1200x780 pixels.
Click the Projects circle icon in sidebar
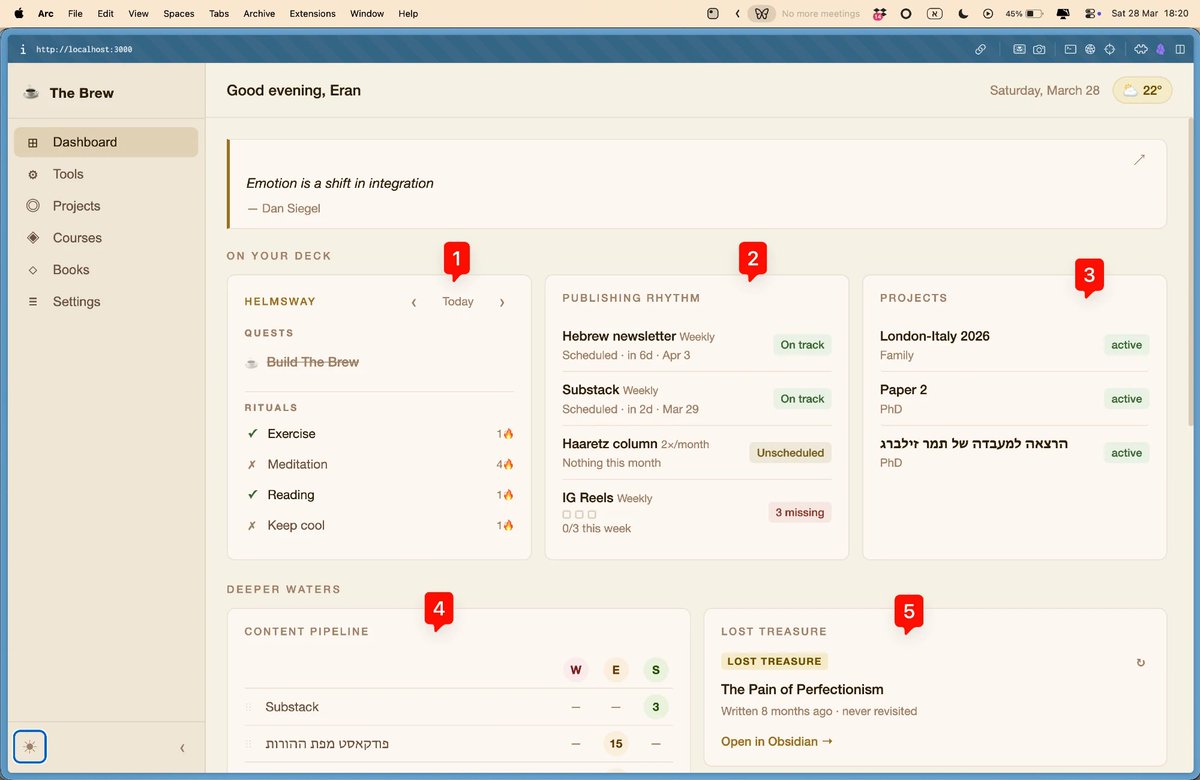[x=33, y=206]
